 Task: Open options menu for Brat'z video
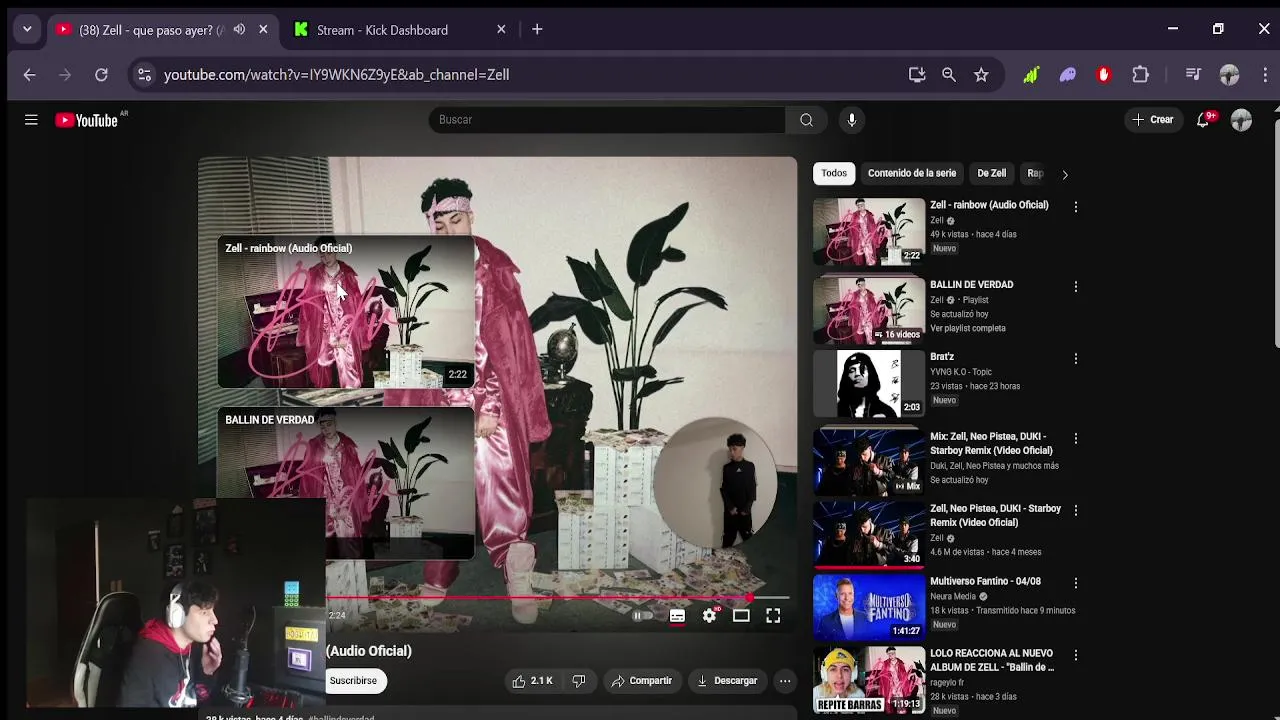[1076, 359]
